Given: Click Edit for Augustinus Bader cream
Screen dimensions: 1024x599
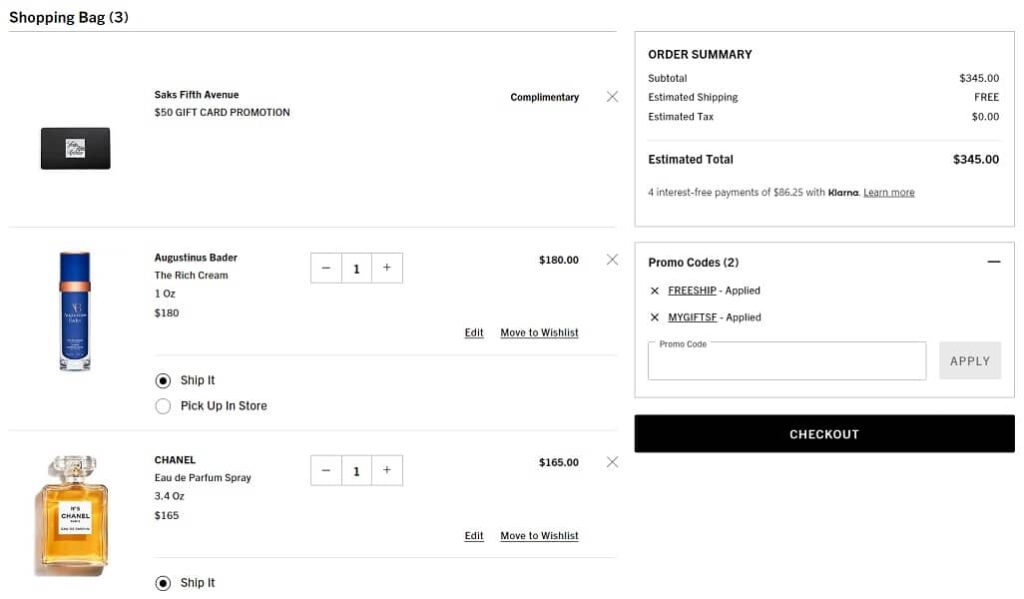Looking at the screenshot, I should point(474,333).
